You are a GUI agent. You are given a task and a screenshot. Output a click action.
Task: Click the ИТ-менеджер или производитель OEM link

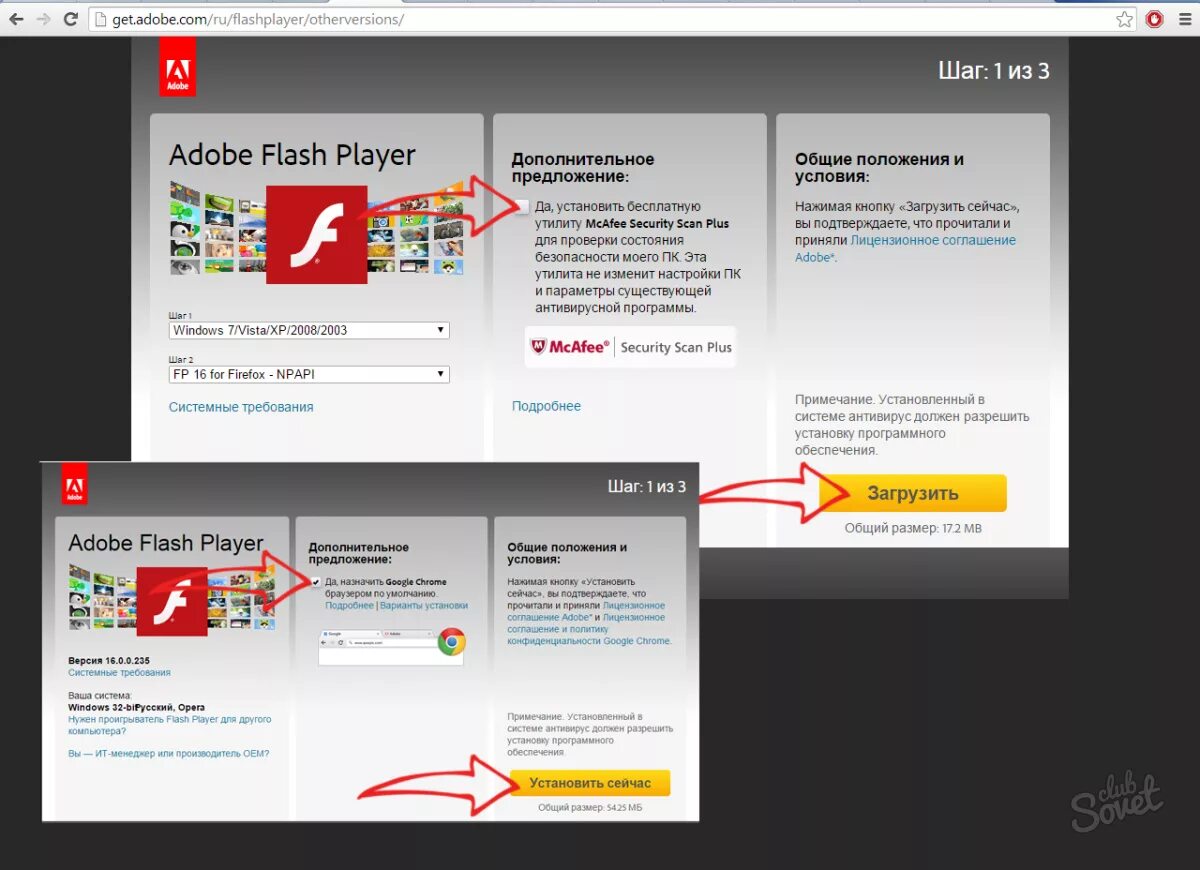(x=168, y=753)
